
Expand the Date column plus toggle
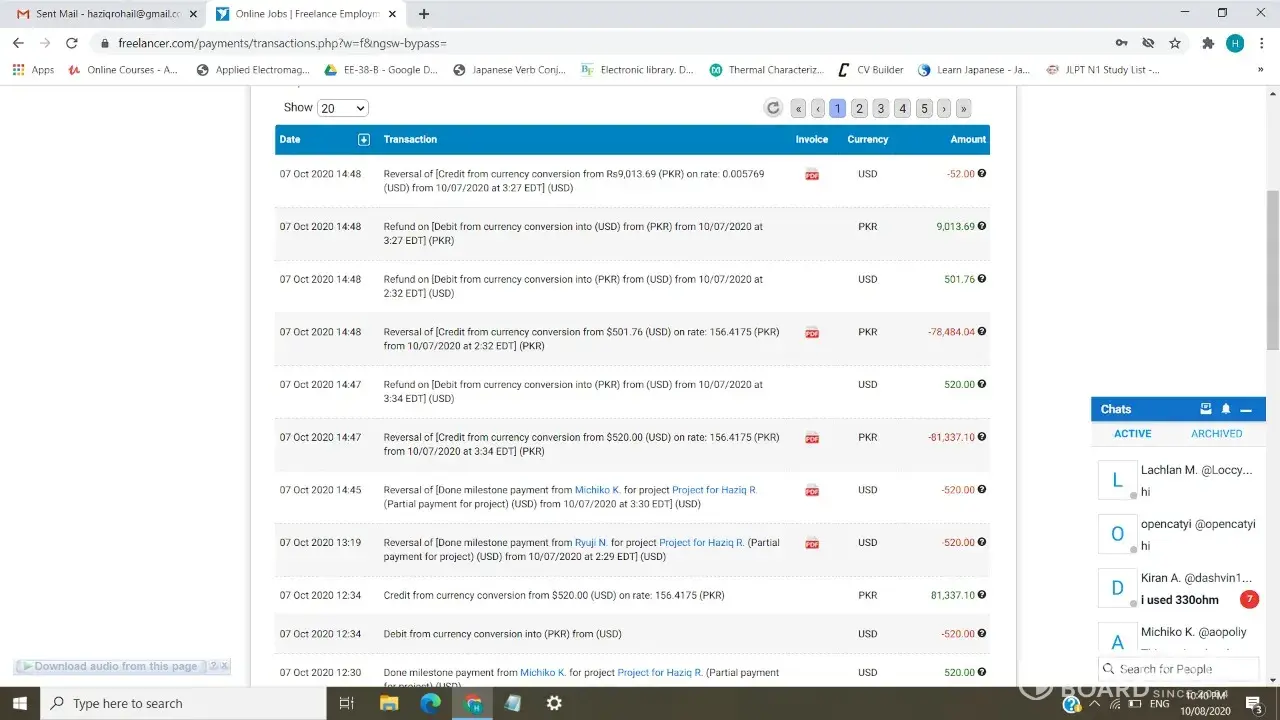tap(364, 139)
